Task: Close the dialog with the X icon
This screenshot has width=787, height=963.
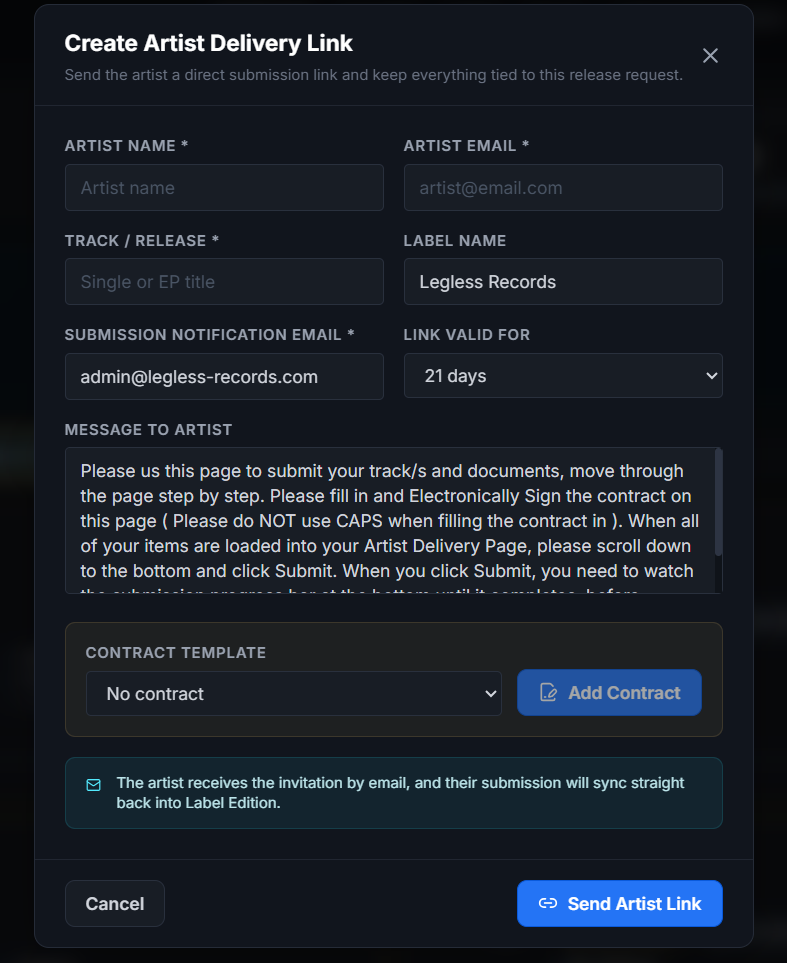Action: pyautogui.click(x=710, y=56)
